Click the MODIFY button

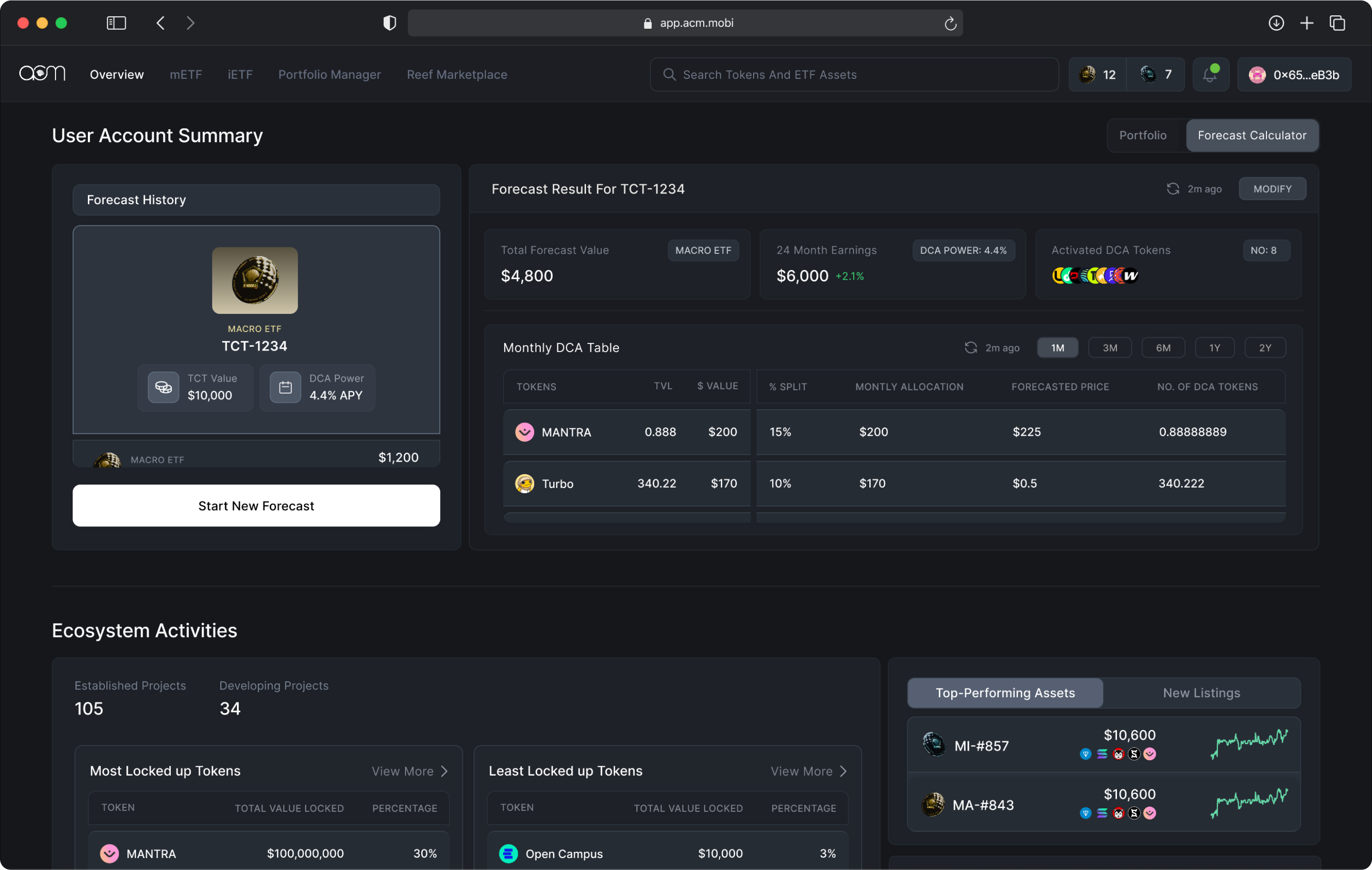click(x=1272, y=188)
